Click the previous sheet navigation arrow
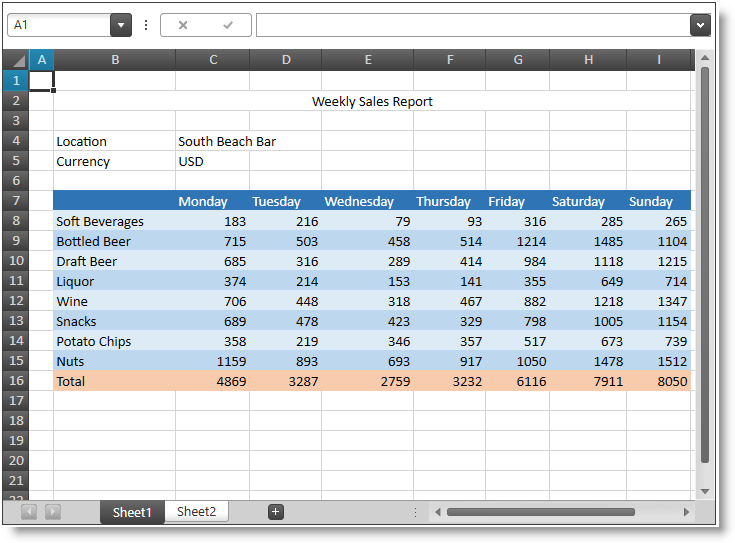Viewport: 735px width, 543px height. pyautogui.click(x=29, y=512)
